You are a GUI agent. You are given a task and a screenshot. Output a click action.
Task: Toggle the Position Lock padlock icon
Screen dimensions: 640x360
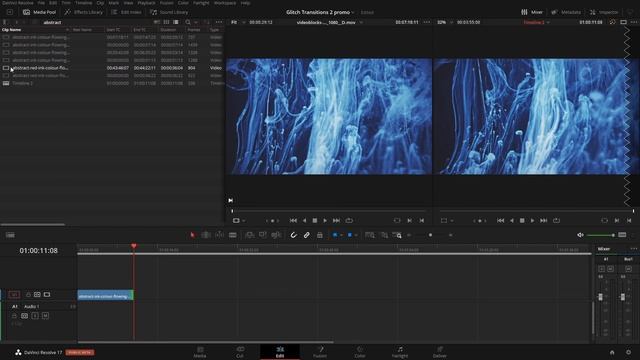click(x=320, y=235)
